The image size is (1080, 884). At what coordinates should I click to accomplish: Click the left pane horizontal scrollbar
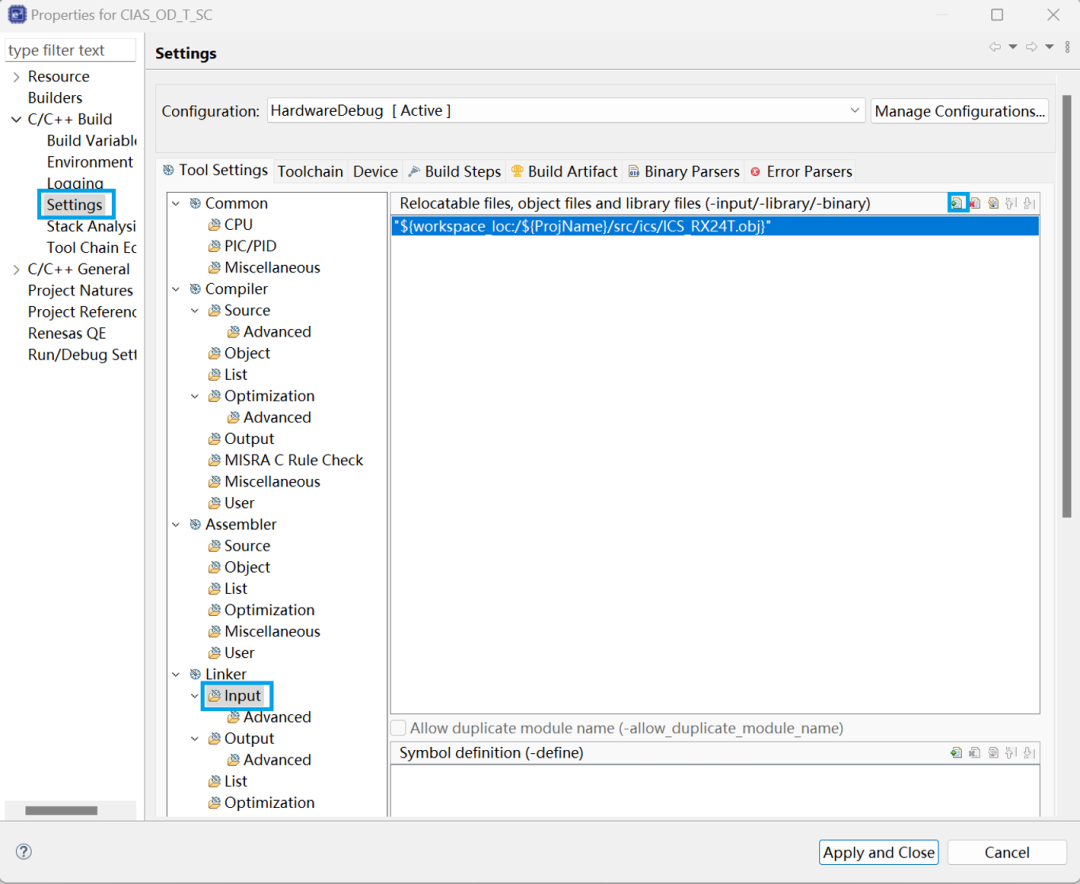coord(61,810)
